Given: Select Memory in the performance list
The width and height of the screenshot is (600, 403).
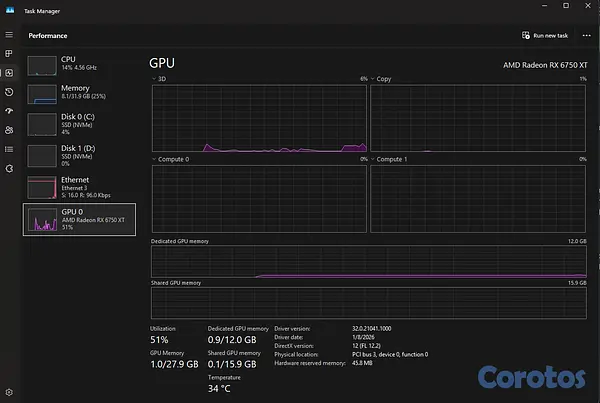Looking at the screenshot, I should [x=79, y=93].
